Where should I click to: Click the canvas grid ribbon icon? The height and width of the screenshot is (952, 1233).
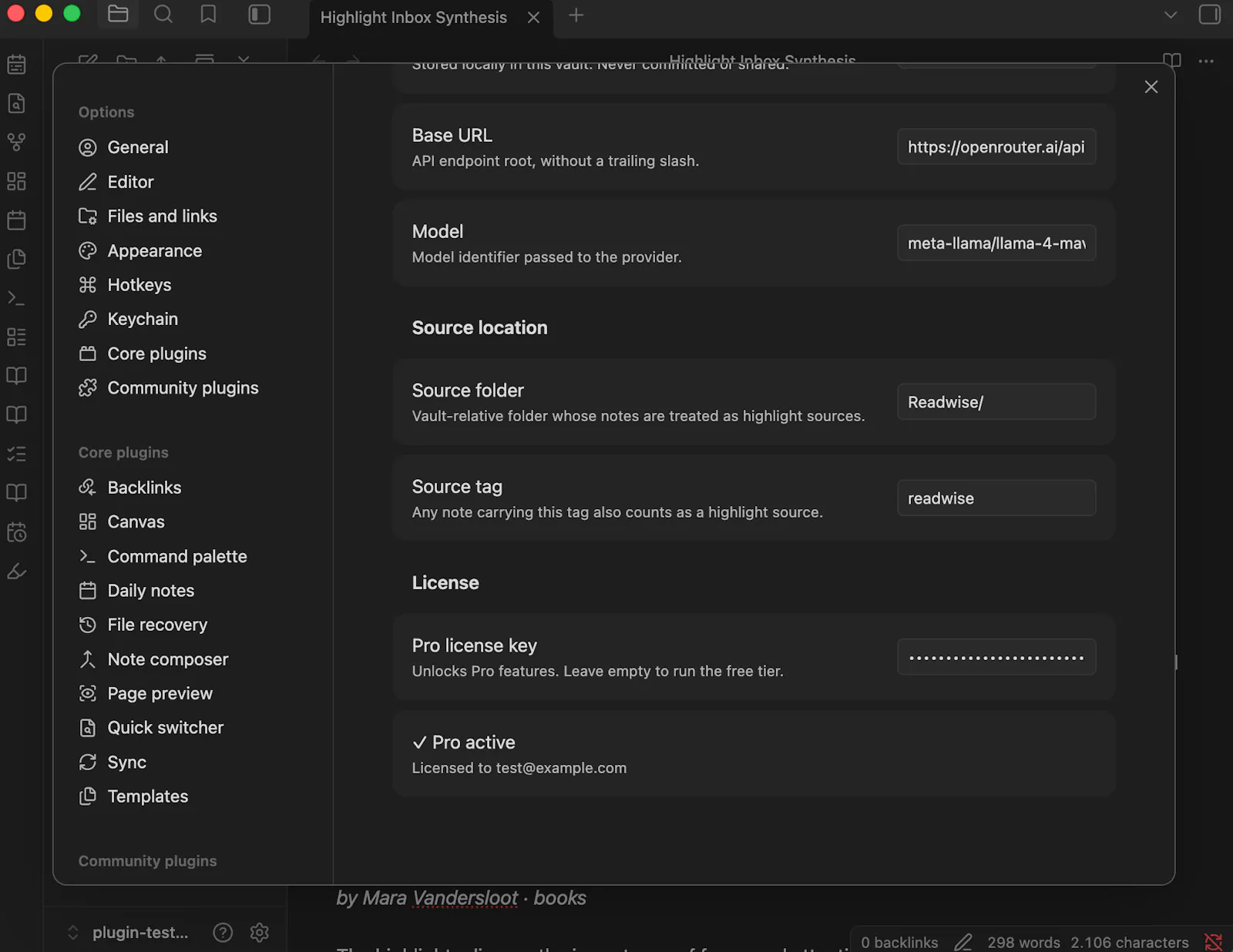pyautogui.click(x=16, y=181)
